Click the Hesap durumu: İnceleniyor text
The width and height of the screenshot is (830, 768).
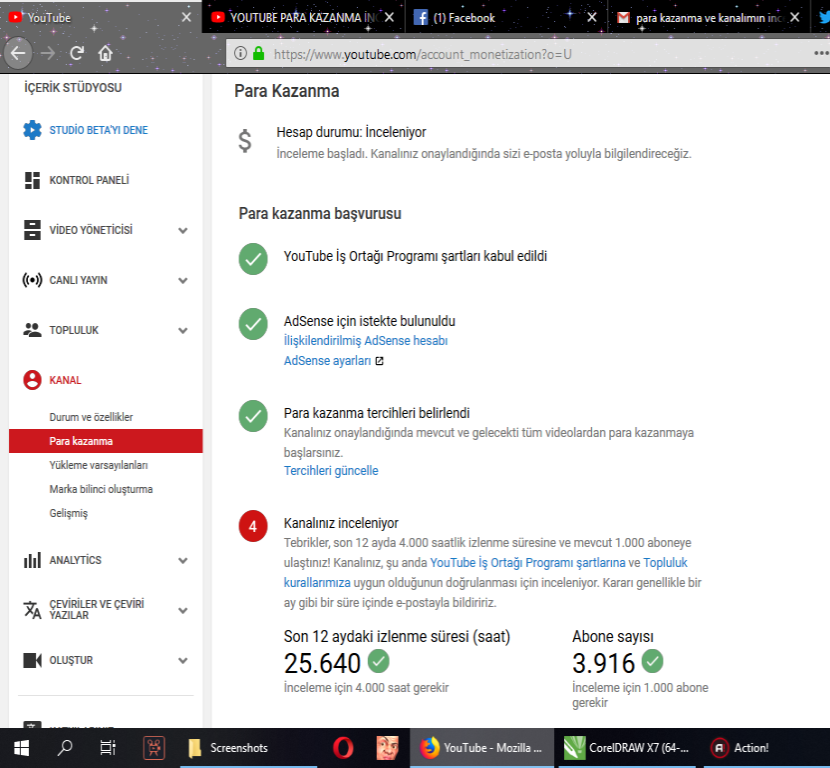(351, 132)
